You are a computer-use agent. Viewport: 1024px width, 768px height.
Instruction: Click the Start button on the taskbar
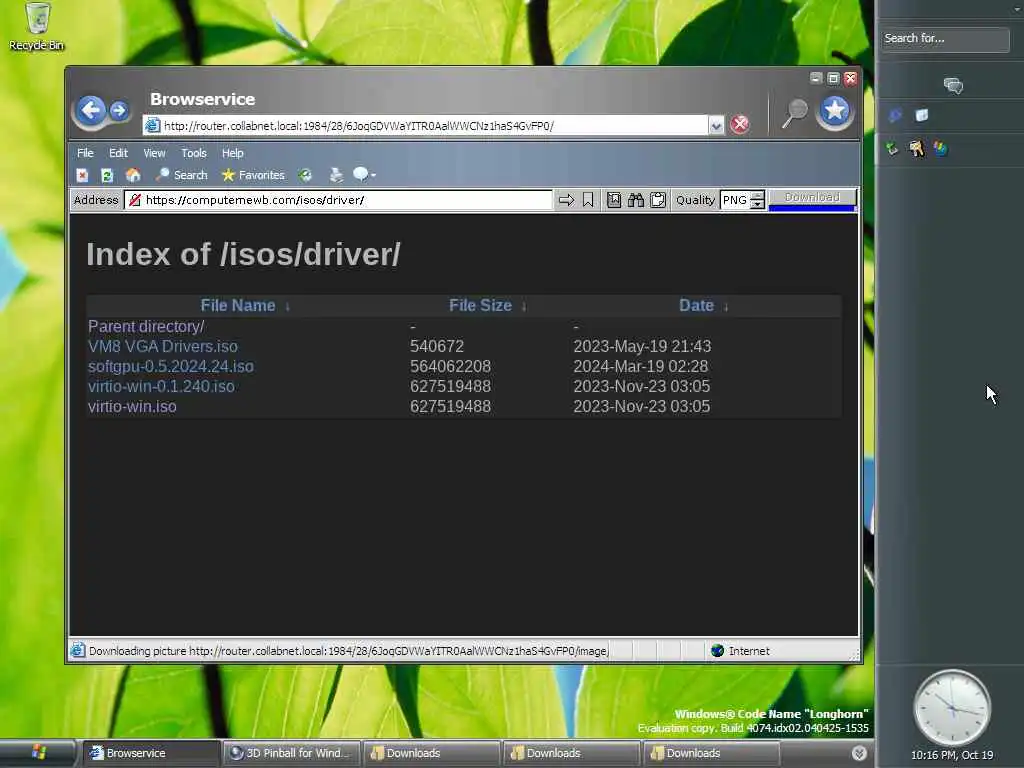click(x=37, y=753)
